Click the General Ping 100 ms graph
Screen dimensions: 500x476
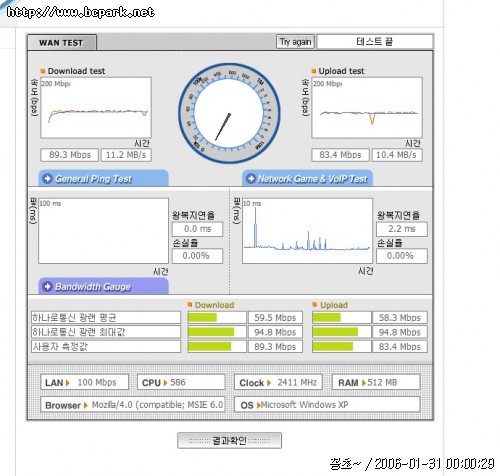tap(103, 231)
